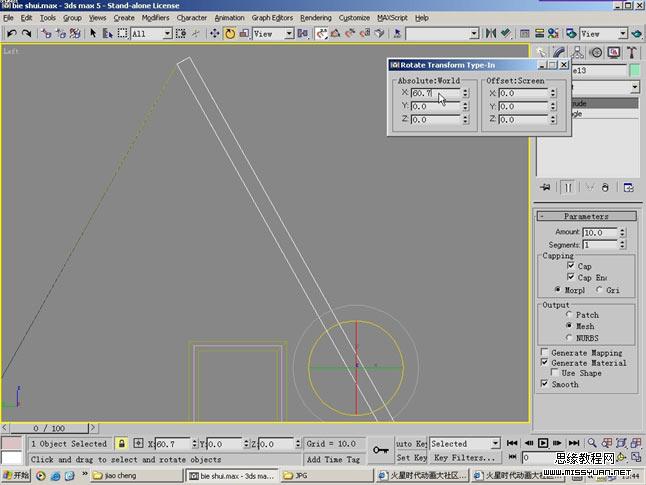Toggle the Selection Lock padlock icon

click(x=122, y=444)
